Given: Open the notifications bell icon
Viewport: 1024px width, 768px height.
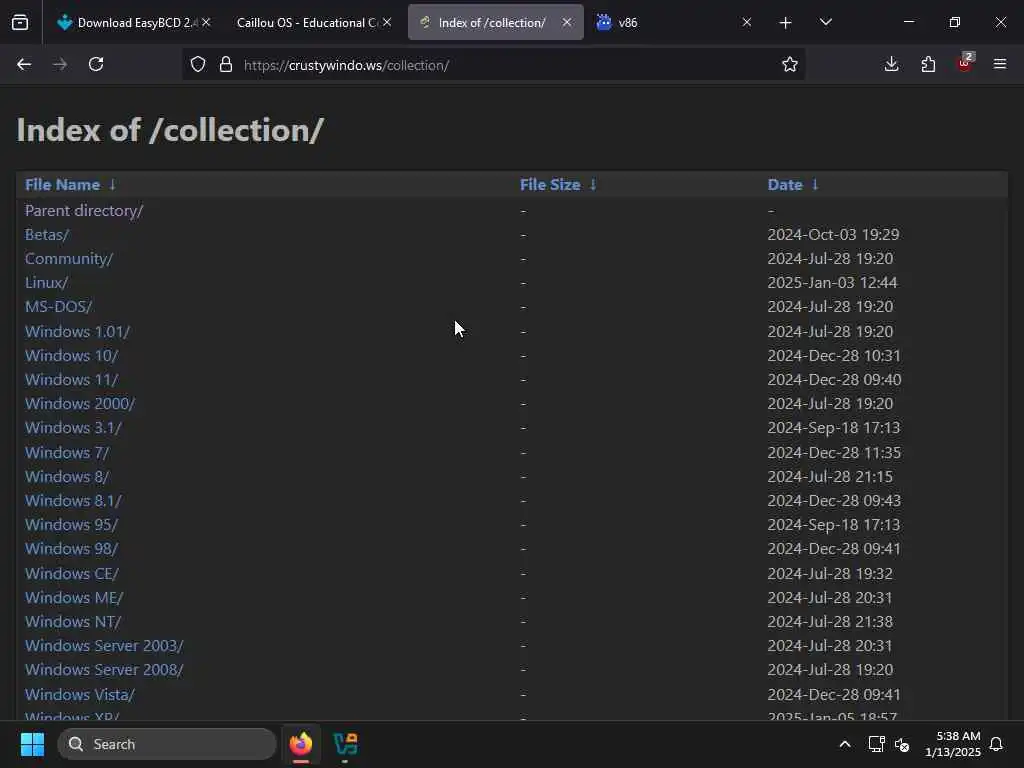Looking at the screenshot, I should coord(996,744).
